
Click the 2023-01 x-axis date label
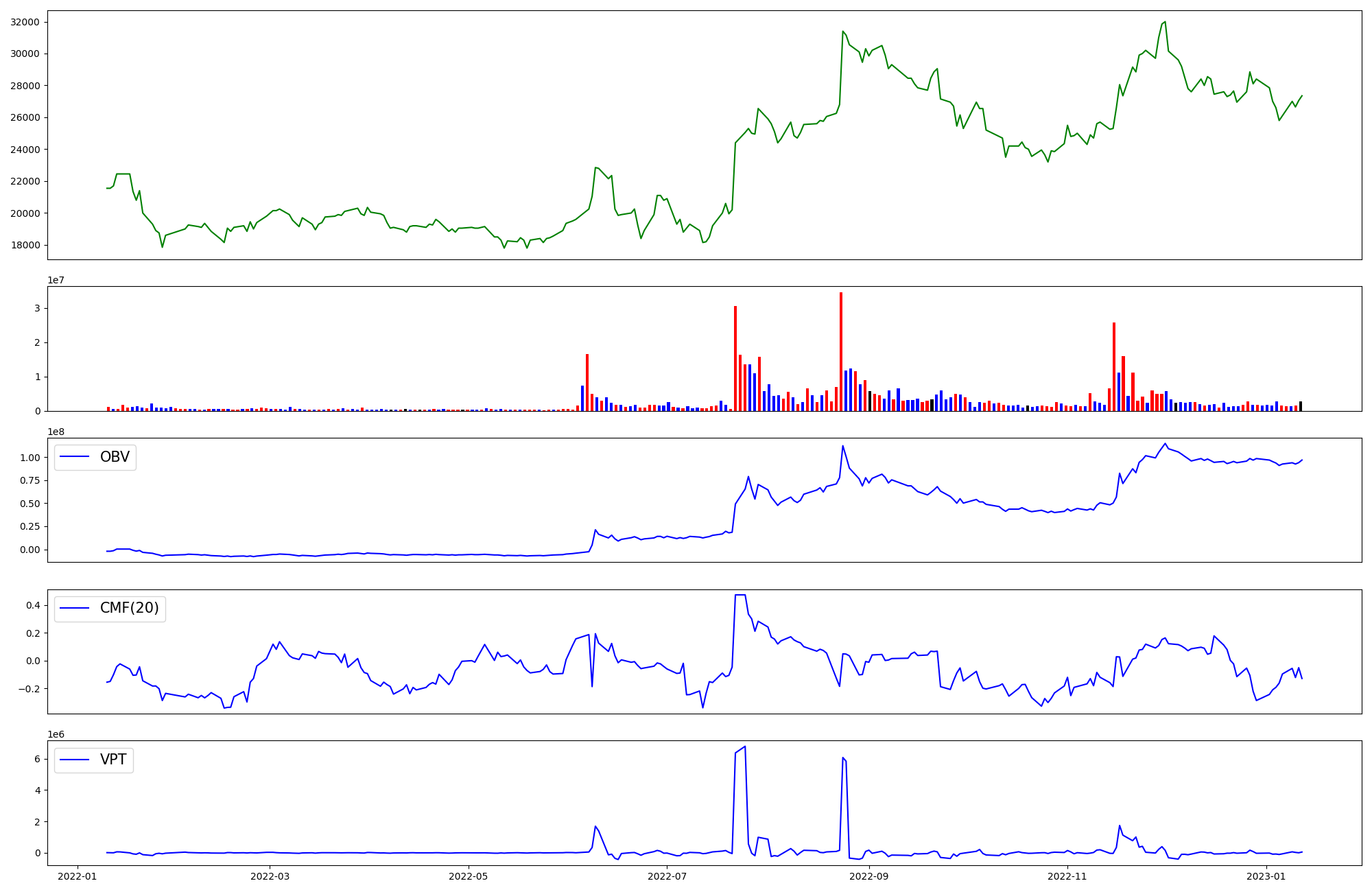click(x=1266, y=876)
